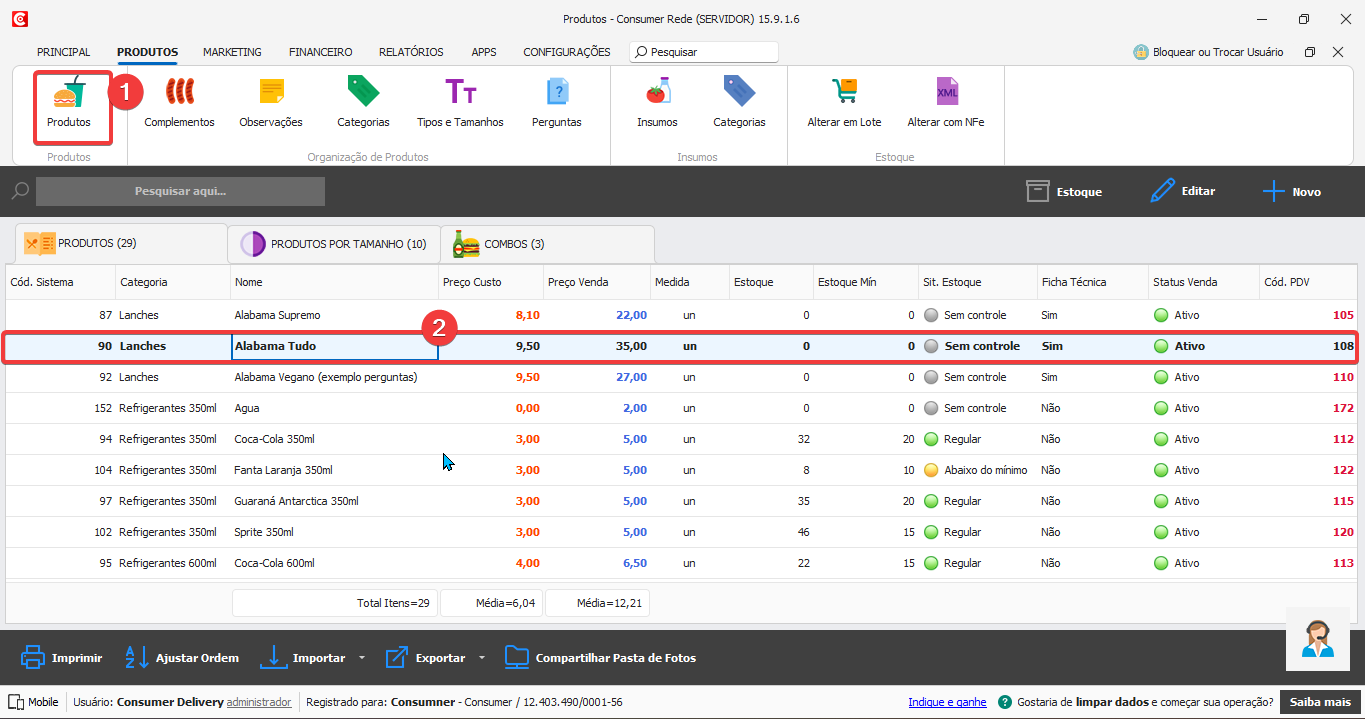1365x719 pixels.
Task: Open the Financeiro menu
Action: tap(320, 52)
